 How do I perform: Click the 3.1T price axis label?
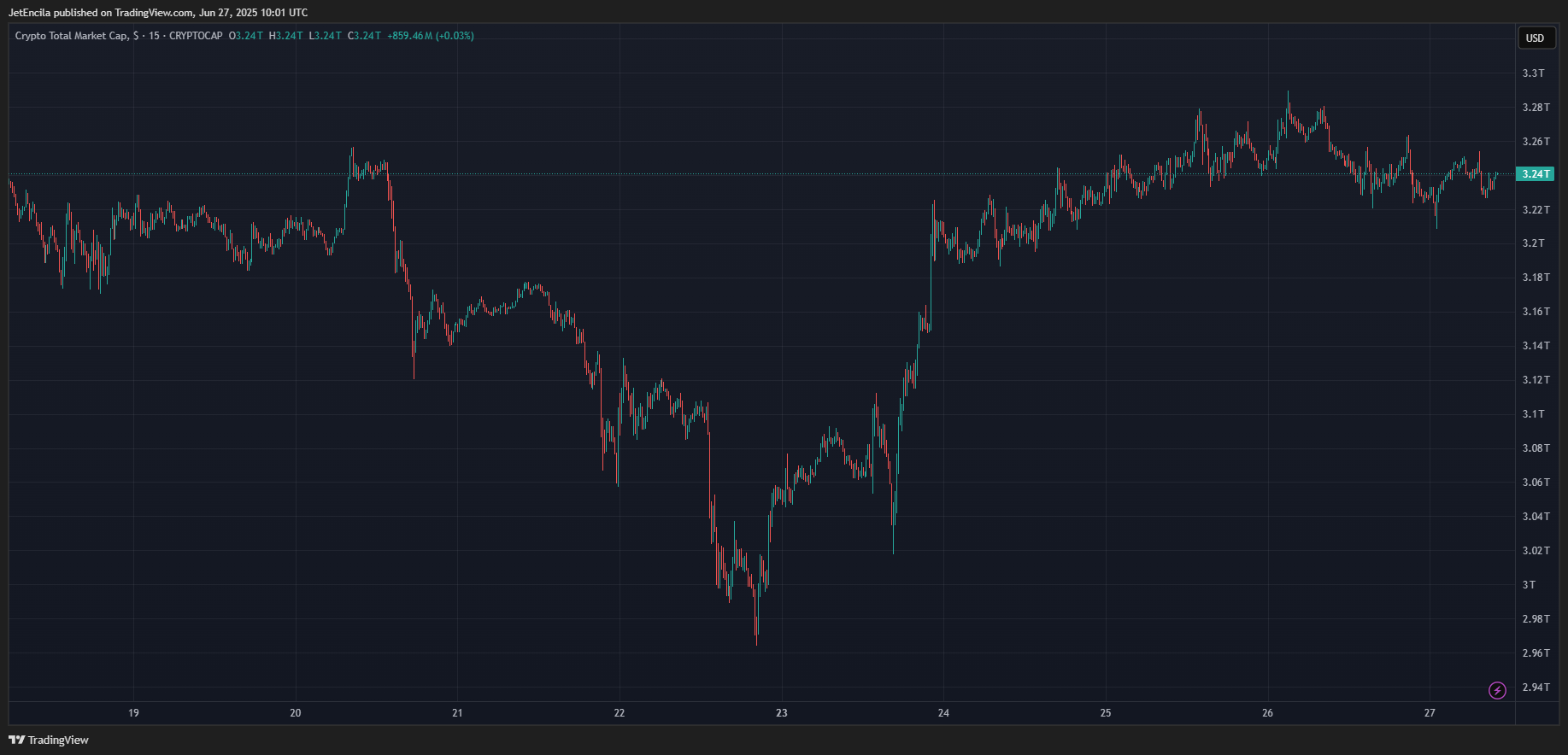(x=1533, y=414)
